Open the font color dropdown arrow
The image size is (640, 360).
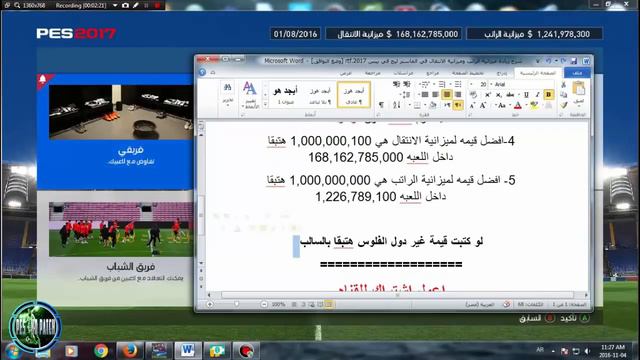pyautogui.click(x=510, y=105)
